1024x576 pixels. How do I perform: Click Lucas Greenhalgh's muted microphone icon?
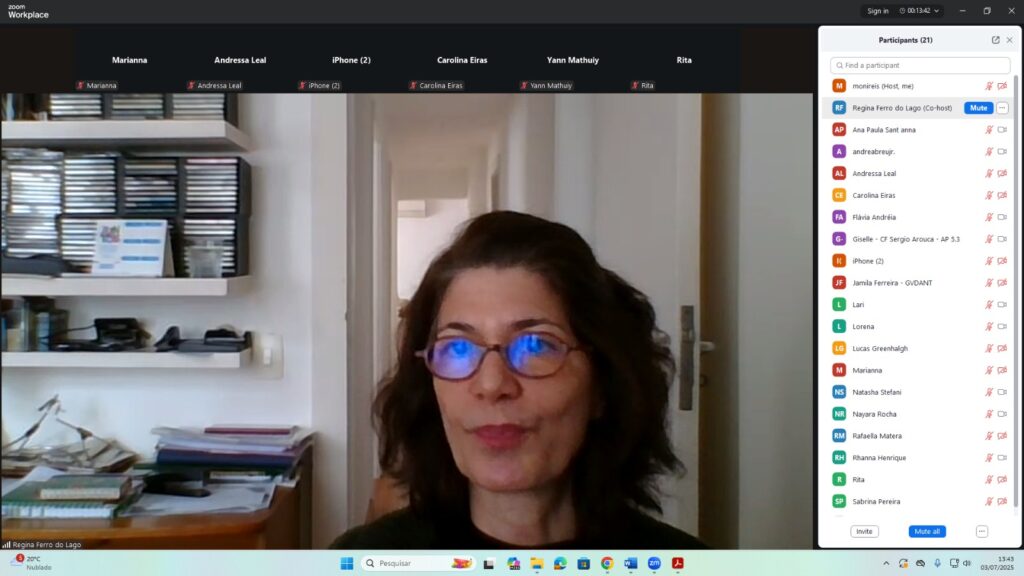(x=989, y=349)
